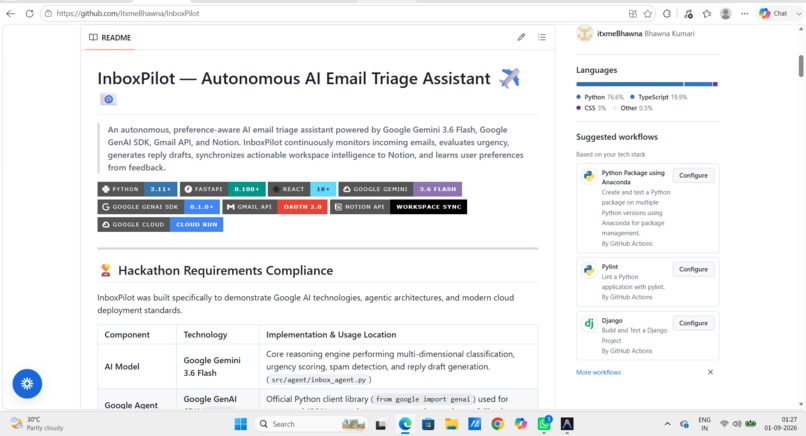Viewport: 806px width, 436px height.
Task: Click the itxmeBhawna contributor avatar
Action: coord(585,33)
